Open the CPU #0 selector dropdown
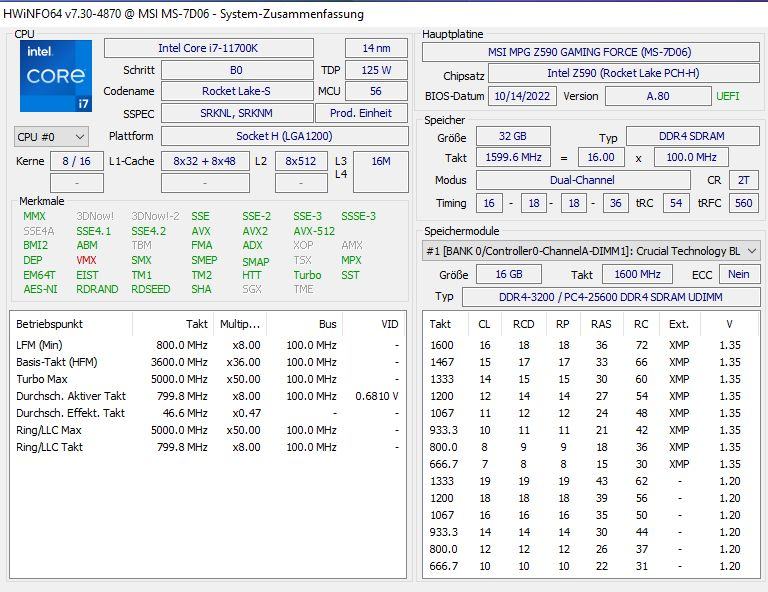Image resolution: width=768 pixels, height=592 pixels. pyautogui.click(x=51, y=137)
